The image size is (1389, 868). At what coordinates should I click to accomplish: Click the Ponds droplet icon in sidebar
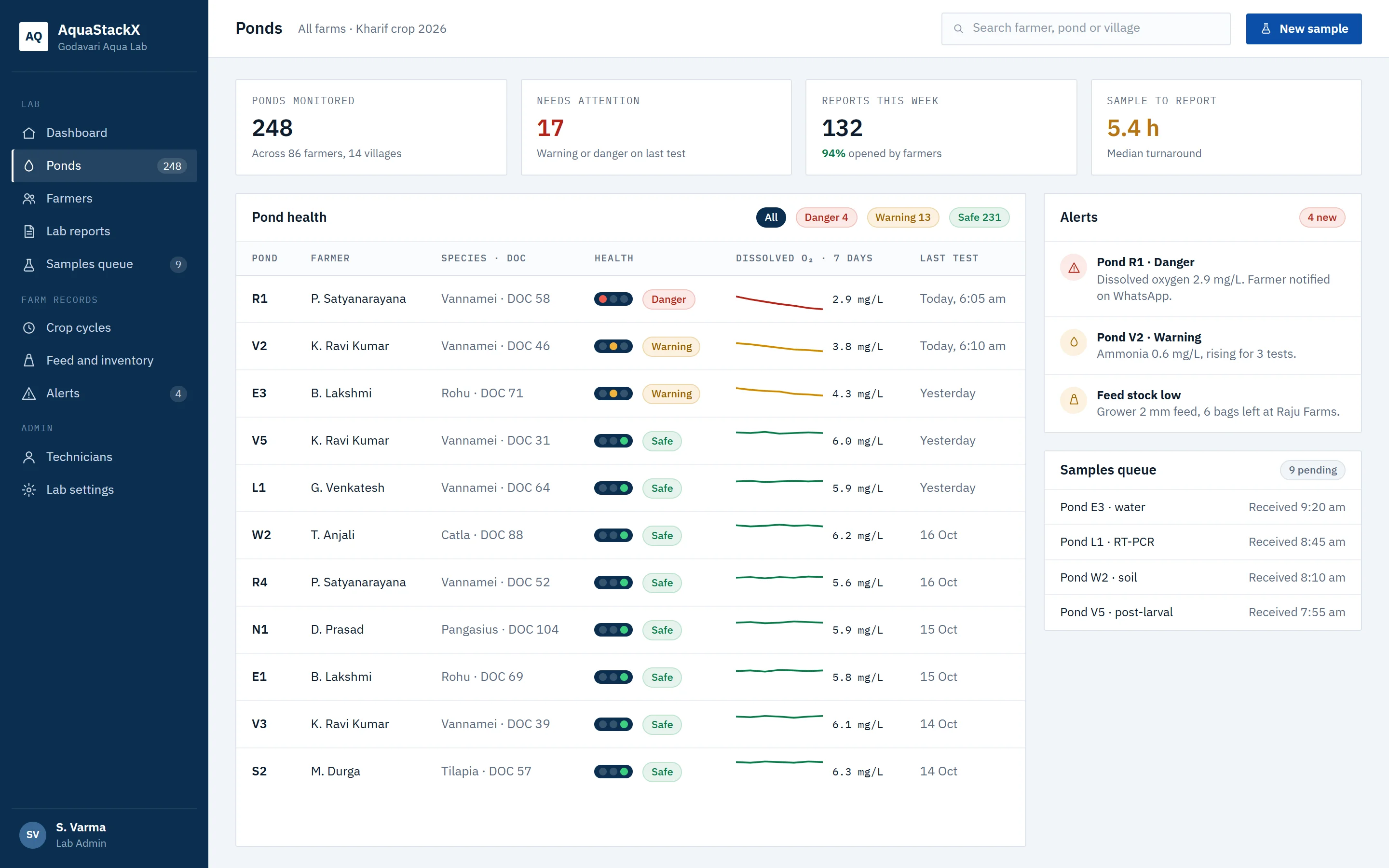(29, 166)
